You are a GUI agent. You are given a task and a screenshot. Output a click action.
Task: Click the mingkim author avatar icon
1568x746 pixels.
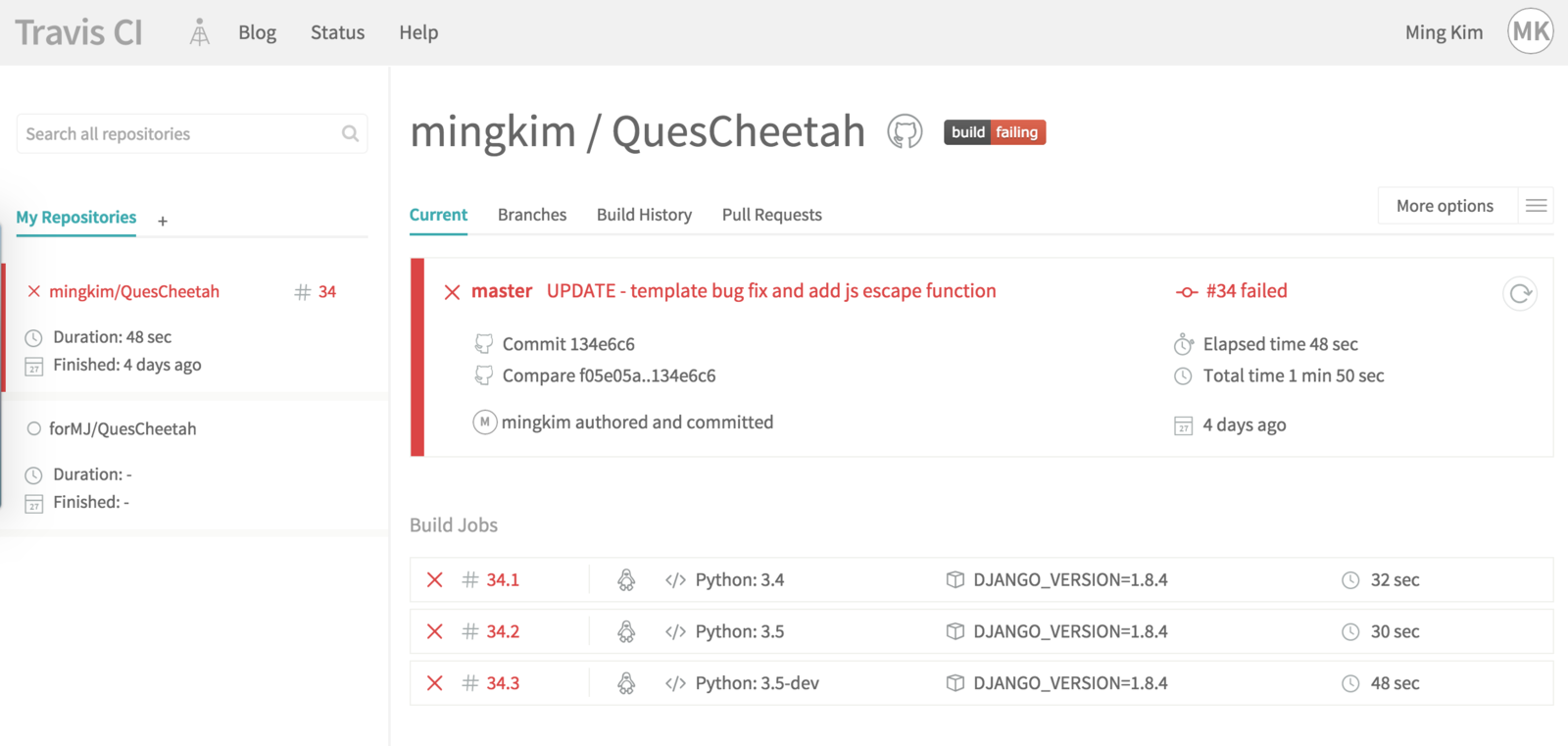pyautogui.click(x=484, y=423)
